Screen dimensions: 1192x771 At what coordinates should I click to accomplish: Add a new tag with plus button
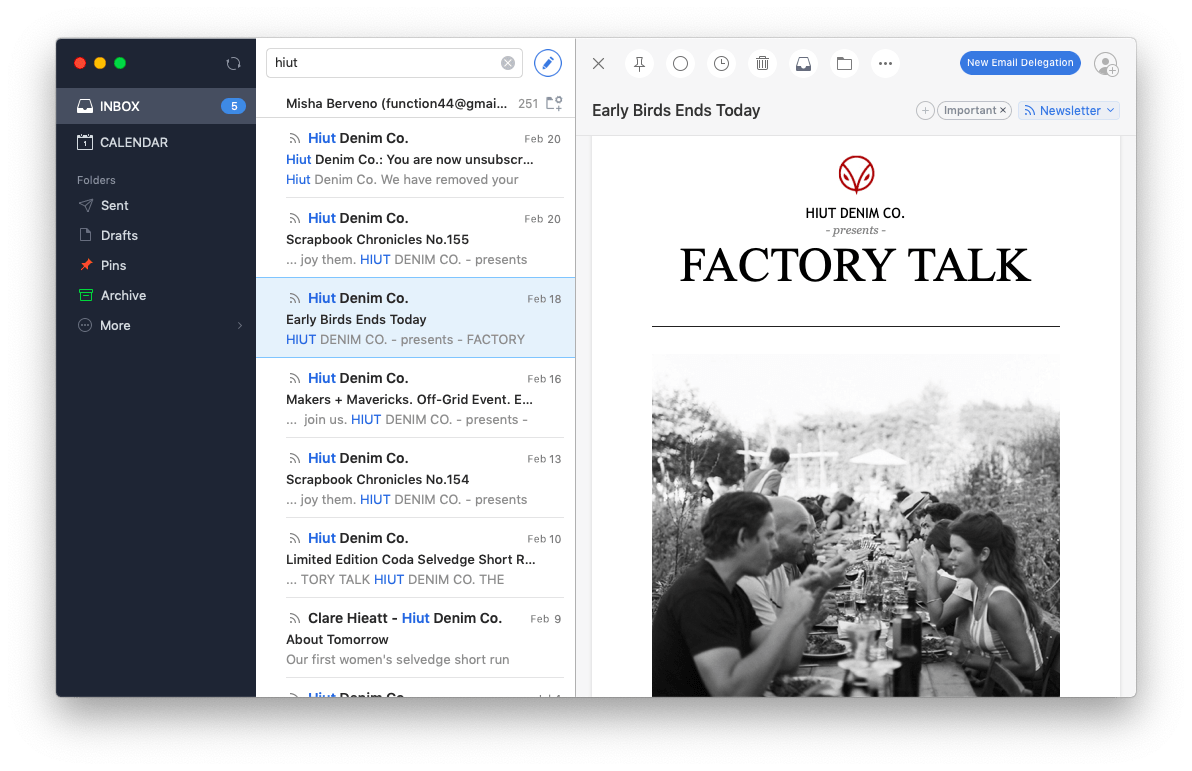pyautogui.click(x=925, y=111)
